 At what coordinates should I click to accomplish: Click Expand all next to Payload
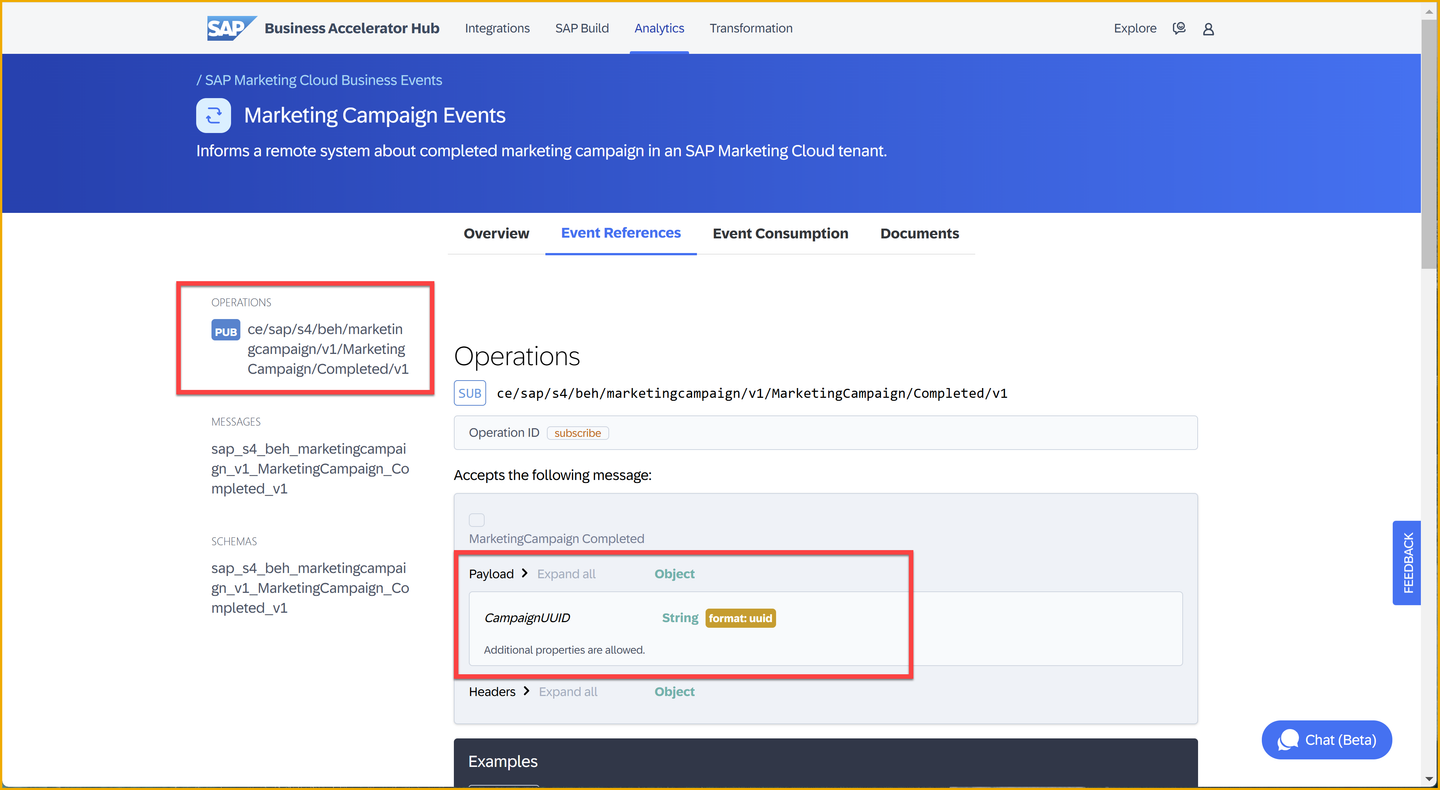pos(566,574)
